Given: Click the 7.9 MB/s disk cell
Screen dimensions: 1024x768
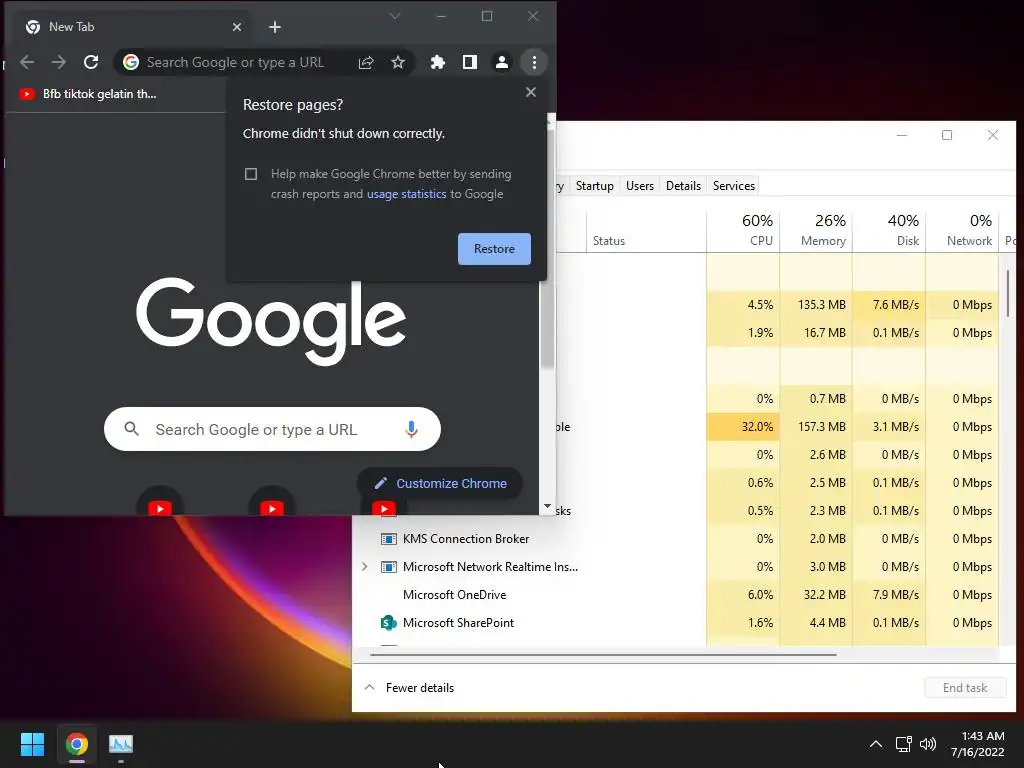Looking at the screenshot, I should click(x=889, y=595).
